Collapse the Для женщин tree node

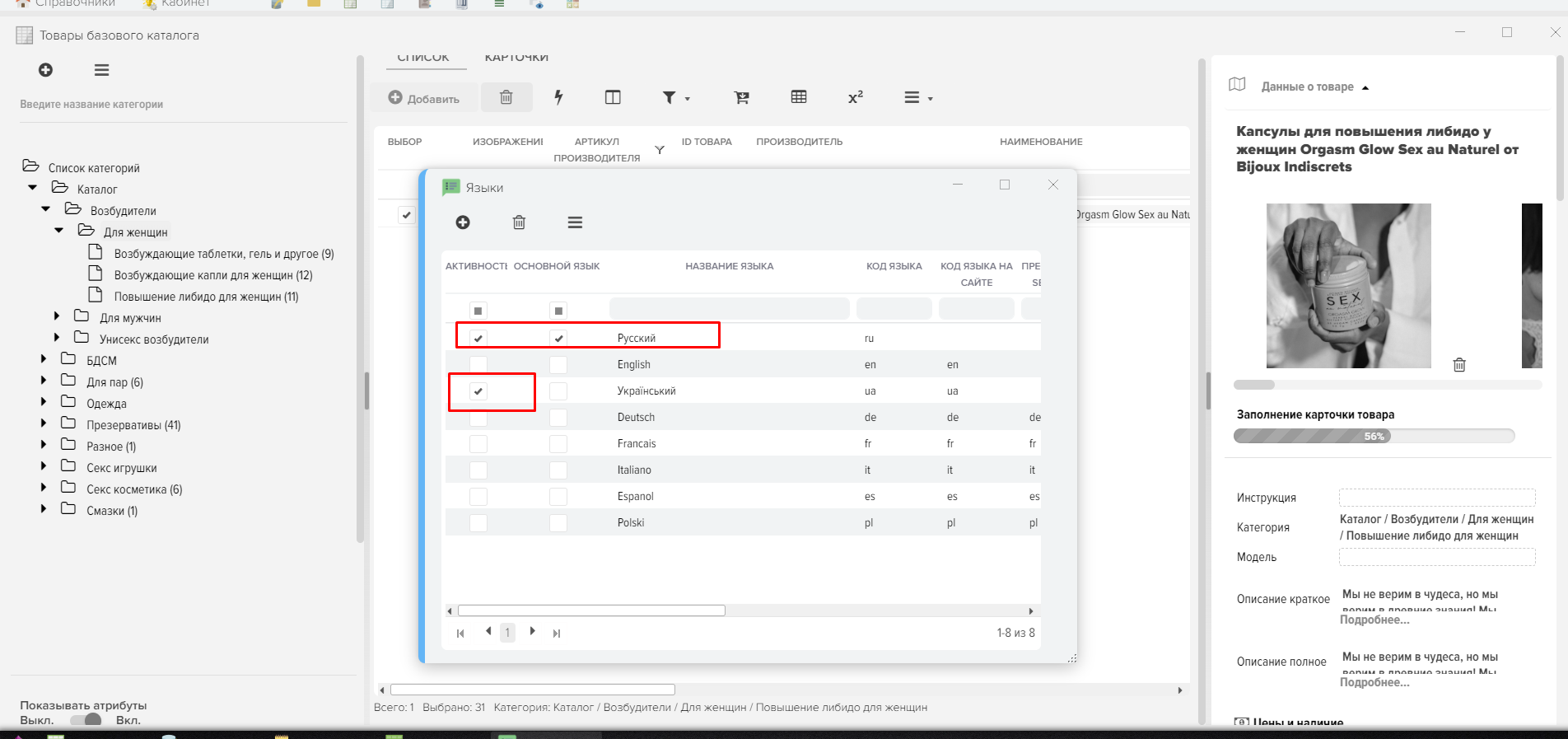point(58,231)
